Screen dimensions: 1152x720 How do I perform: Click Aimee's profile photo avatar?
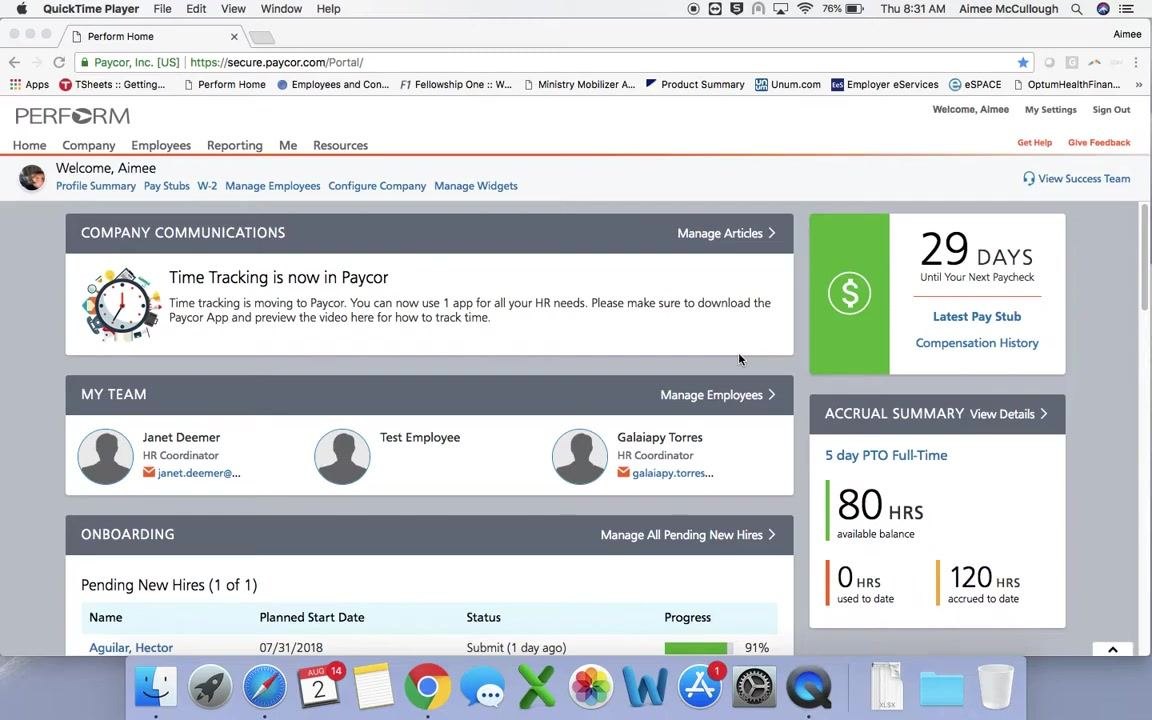[32, 177]
